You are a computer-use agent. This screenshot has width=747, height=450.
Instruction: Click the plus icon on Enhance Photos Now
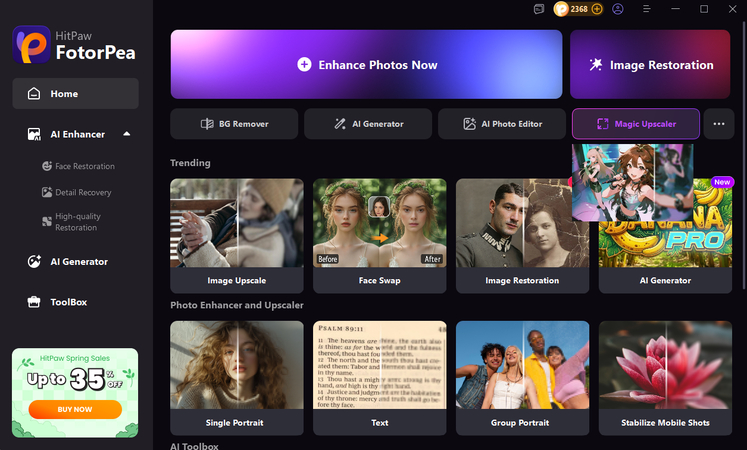(x=304, y=64)
